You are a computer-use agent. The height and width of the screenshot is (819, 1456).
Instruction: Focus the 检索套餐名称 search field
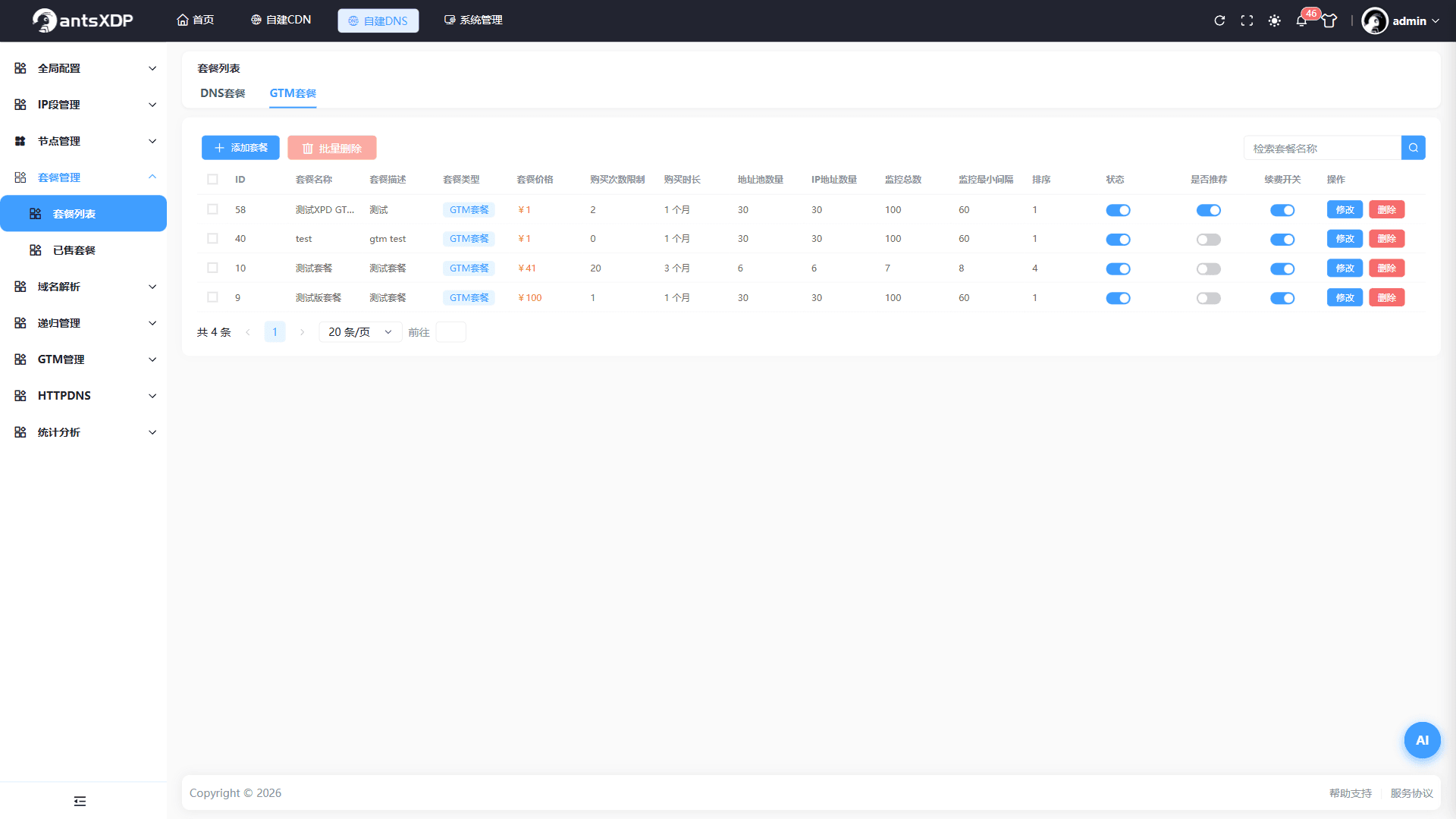(1323, 148)
